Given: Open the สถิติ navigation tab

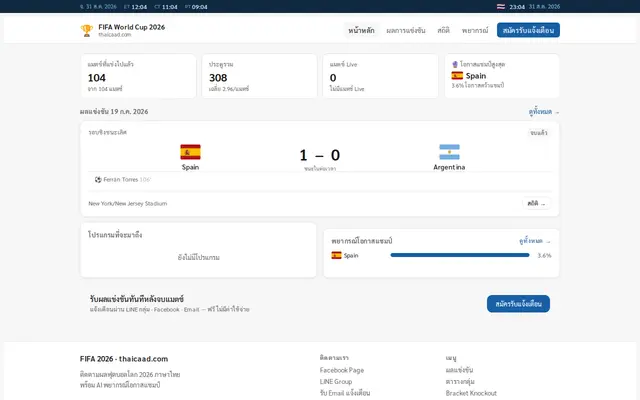Looking at the screenshot, I should point(443,30).
